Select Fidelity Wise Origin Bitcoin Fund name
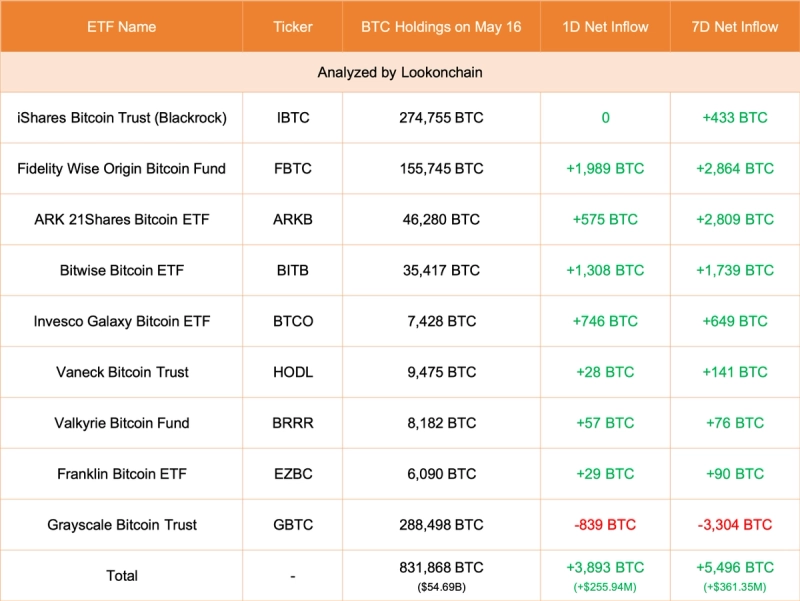This screenshot has height=601, width=800. point(122,169)
